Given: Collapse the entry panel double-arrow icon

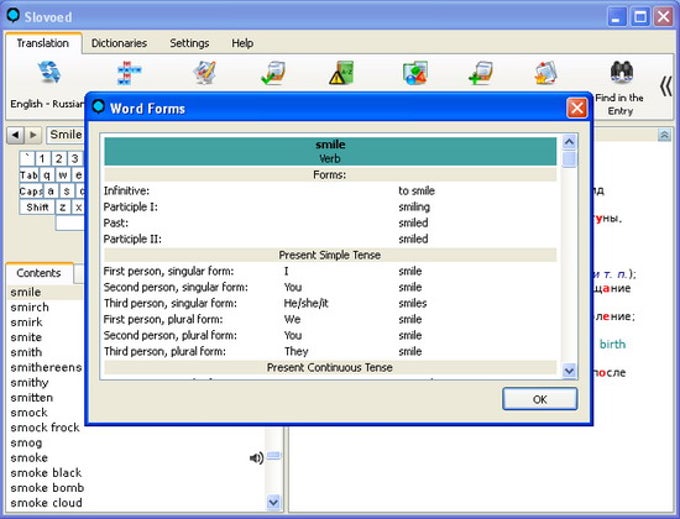Looking at the screenshot, I should click(x=664, y=135).
